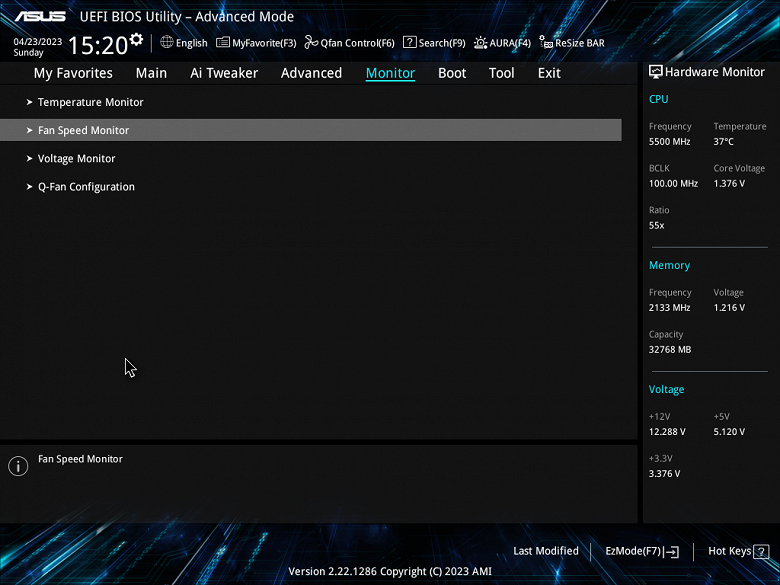Go to the Ai Tweaker tab

click(x=224, y=73)
